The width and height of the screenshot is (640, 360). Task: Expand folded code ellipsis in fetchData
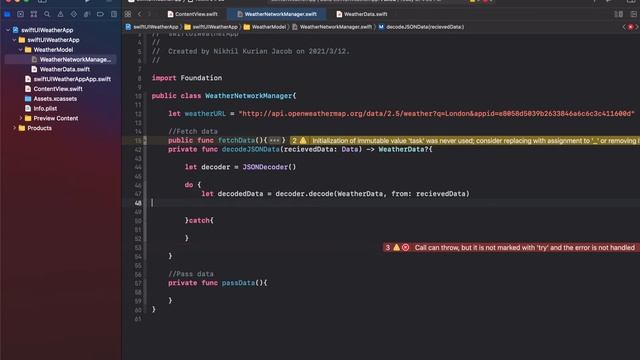(x=274, y=140)
